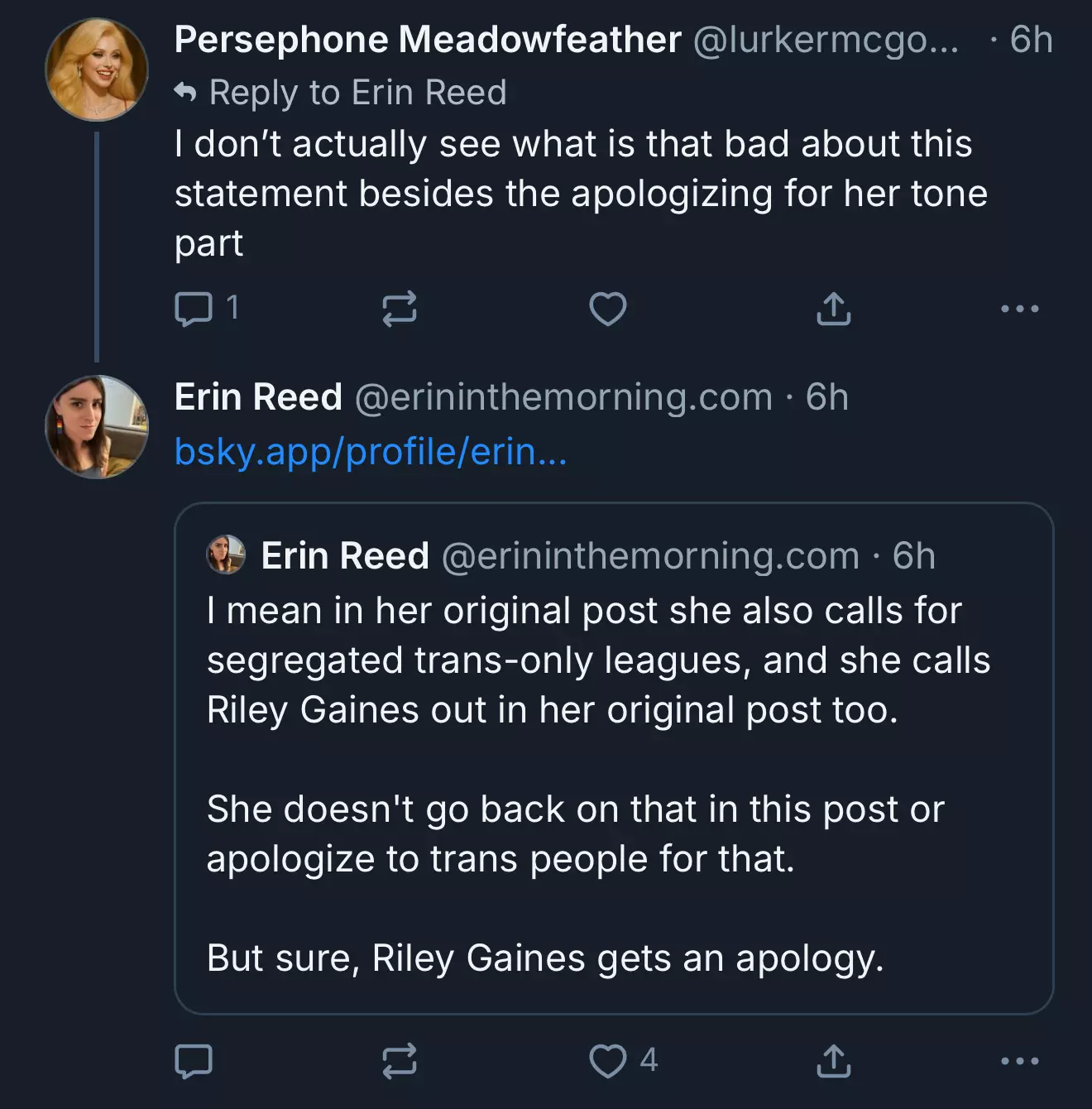Image resolution: width=1092 pixels, height=1109 pixels.
Task: Open Erin Reed's large avatar profile
Action: click(97, 427)
